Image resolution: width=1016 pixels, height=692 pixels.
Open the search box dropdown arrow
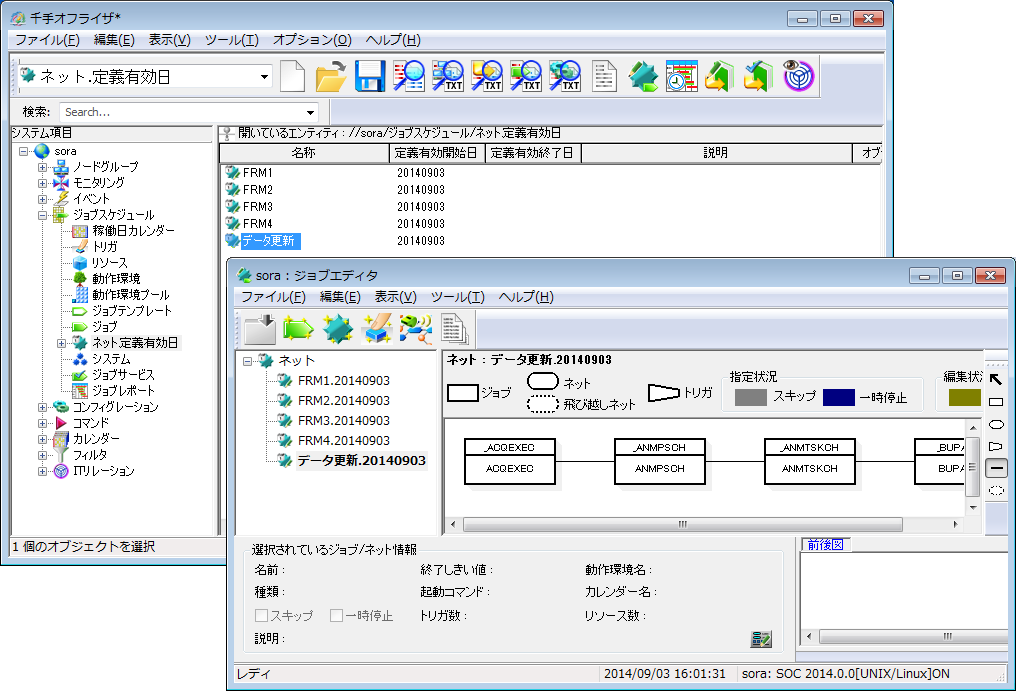(x=311, y=113)
